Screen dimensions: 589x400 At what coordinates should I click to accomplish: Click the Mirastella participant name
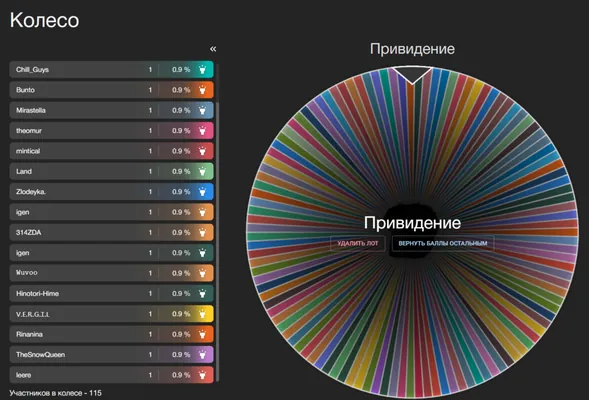tap(31, 110)
